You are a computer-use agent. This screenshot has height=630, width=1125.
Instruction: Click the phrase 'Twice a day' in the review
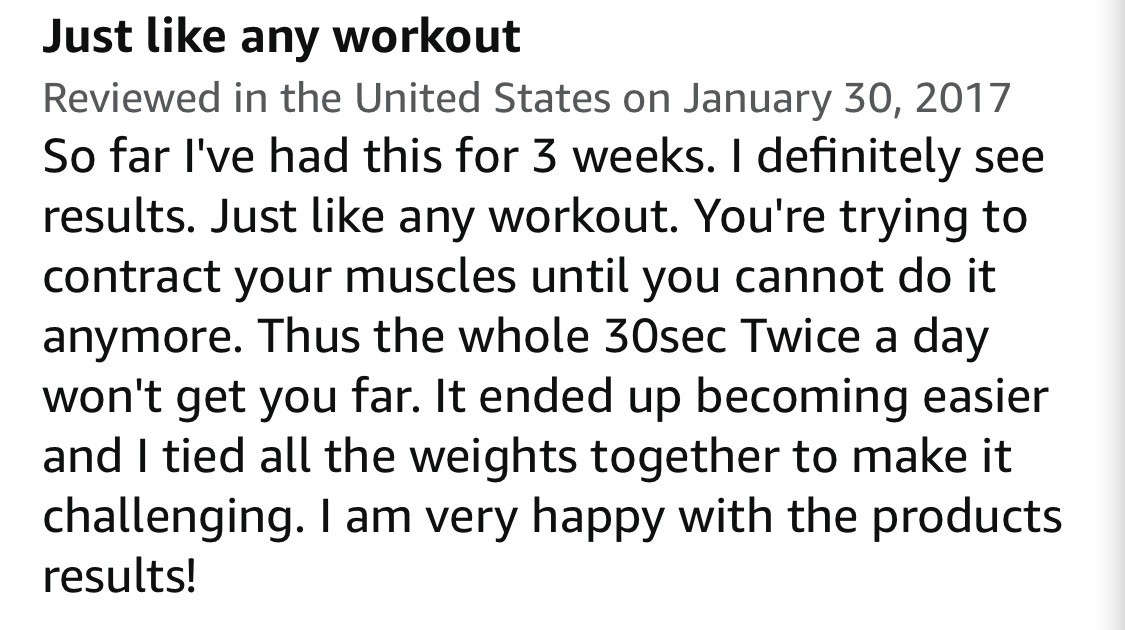(865, 337)
